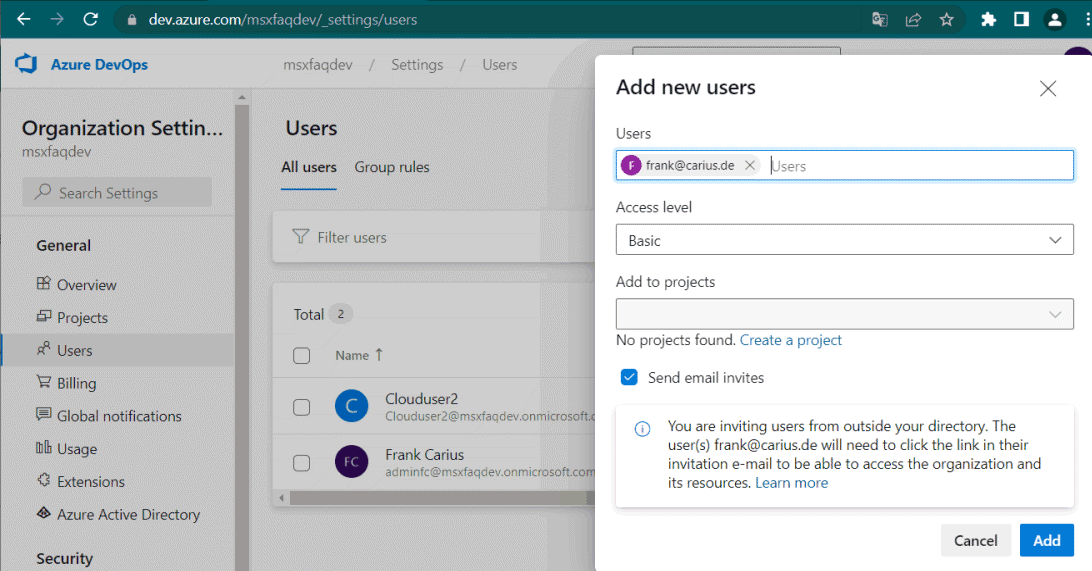1092x571 pixels.
Task: Open the Add to projects dropdown
Action: click(845, 314)
